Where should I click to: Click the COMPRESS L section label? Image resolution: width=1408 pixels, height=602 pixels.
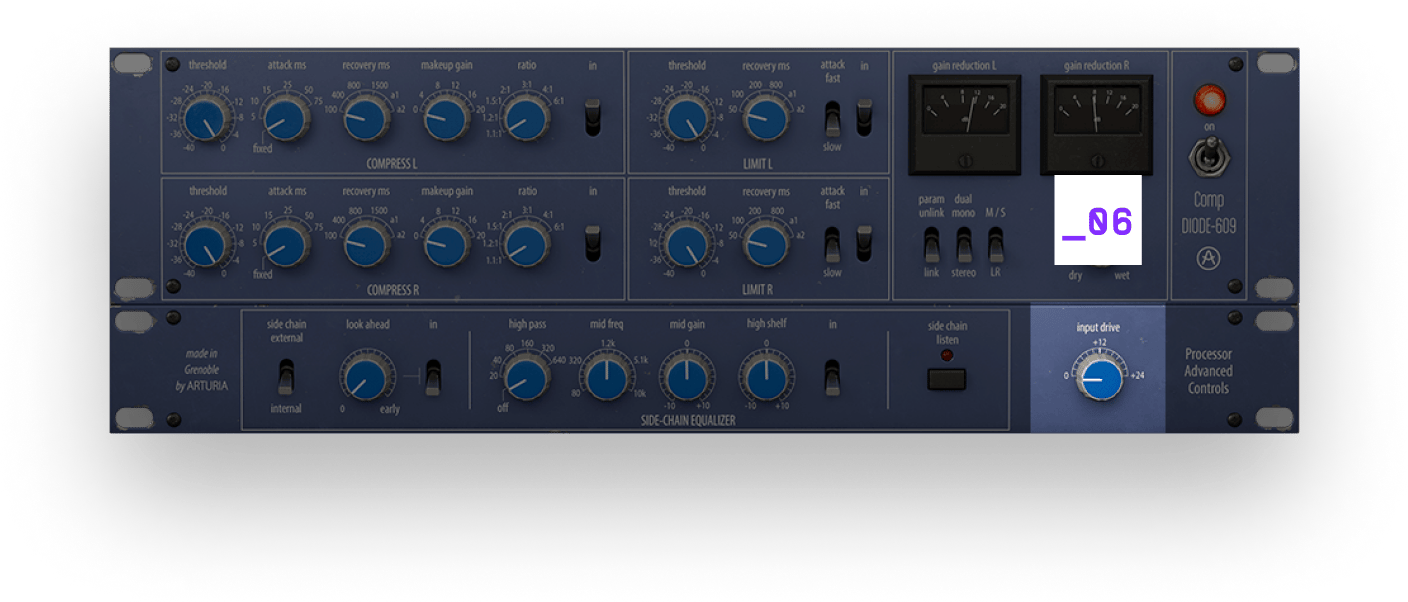coord(392,163)
